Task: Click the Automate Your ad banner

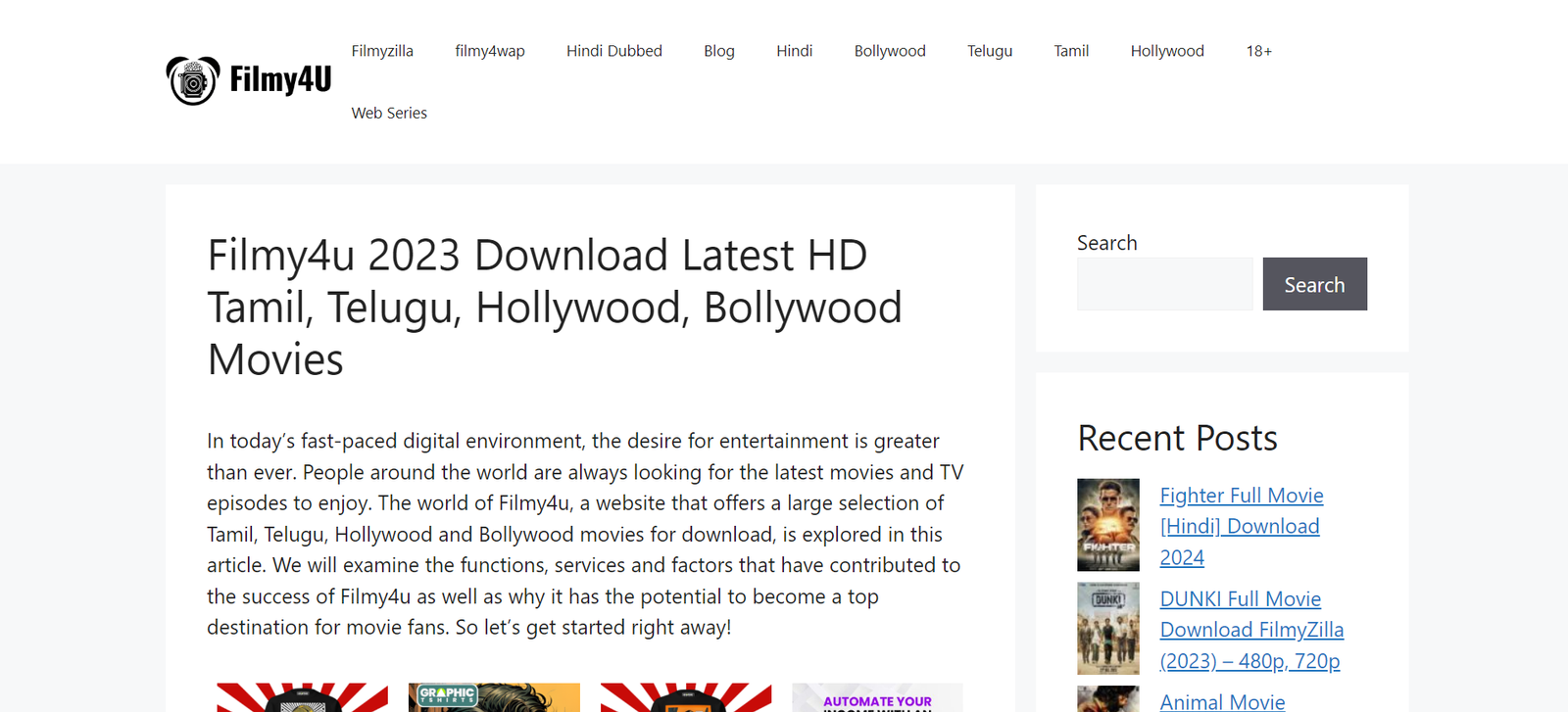Action: point(877,697)
